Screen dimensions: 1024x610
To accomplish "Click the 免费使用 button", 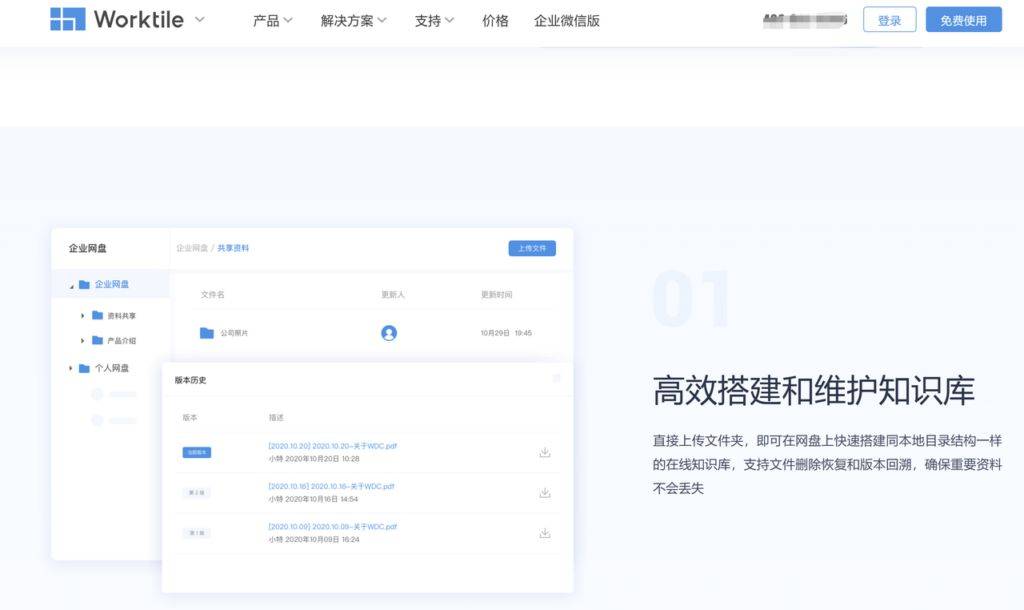I will pos(963,20).
